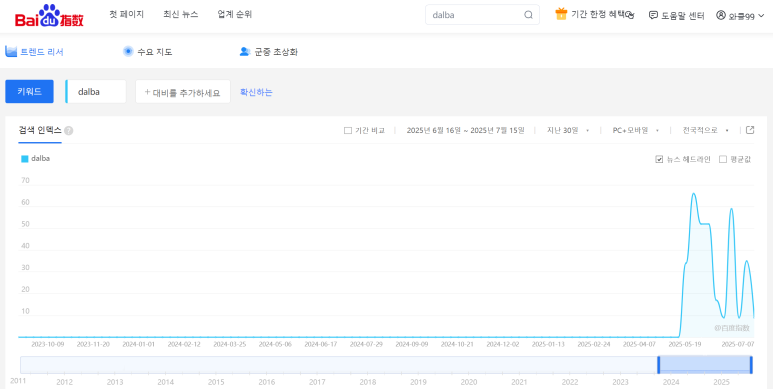The height and width of the screenshot is (389, 773).
Task: Click the gift box promotion icon
Action: [x=561, y=14]
